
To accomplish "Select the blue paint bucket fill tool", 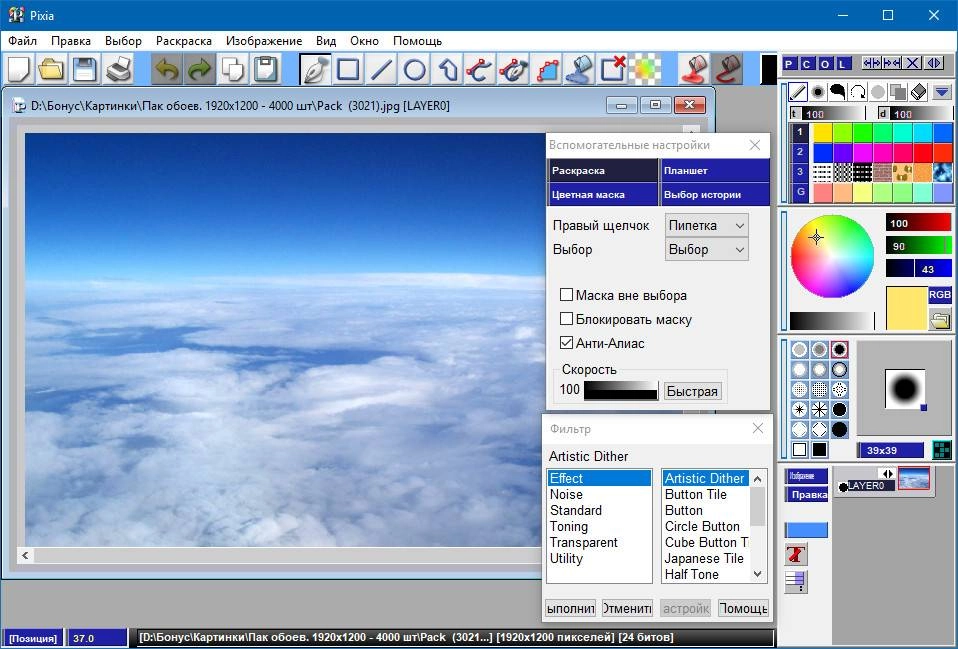I will pyautogui.click(x=579, y=69).
